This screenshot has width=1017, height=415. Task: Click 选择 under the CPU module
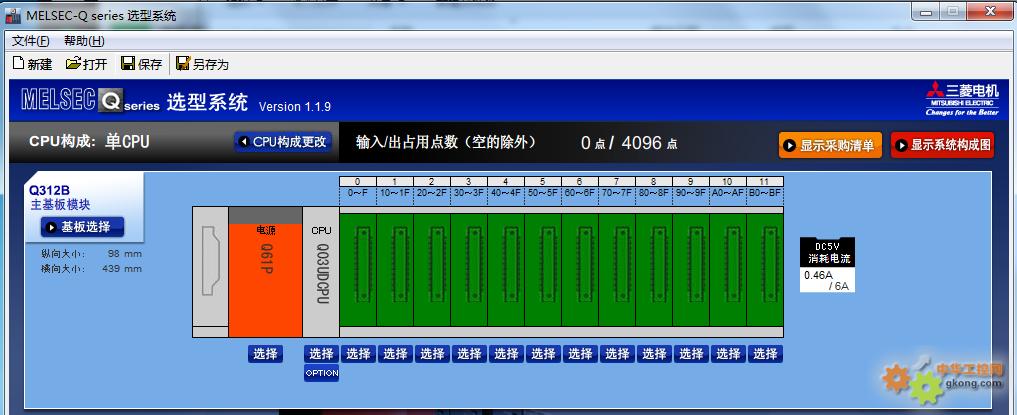coord(321,353)
